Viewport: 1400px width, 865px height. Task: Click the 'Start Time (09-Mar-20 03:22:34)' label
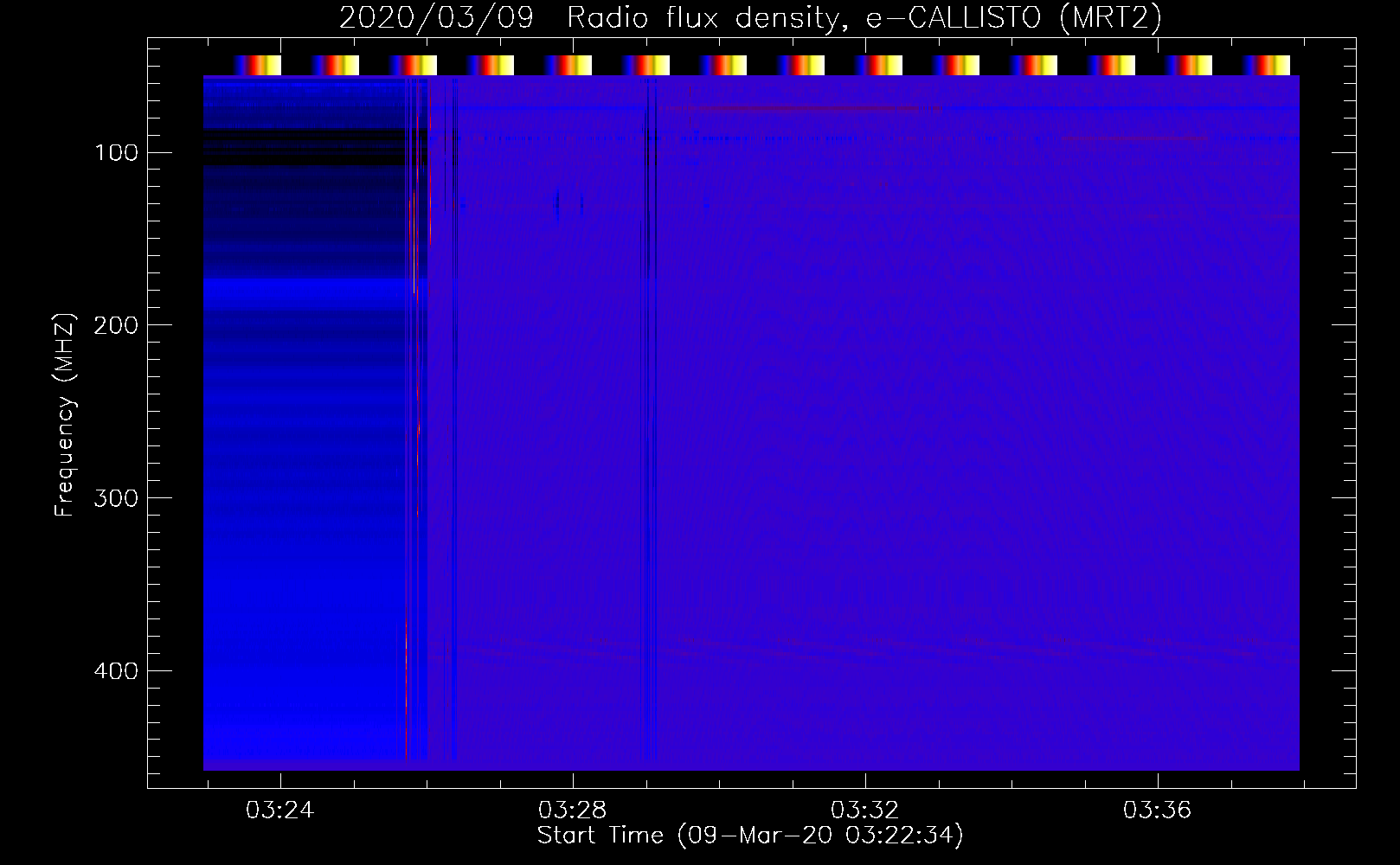pyautogui.click(x=750, y=836)
